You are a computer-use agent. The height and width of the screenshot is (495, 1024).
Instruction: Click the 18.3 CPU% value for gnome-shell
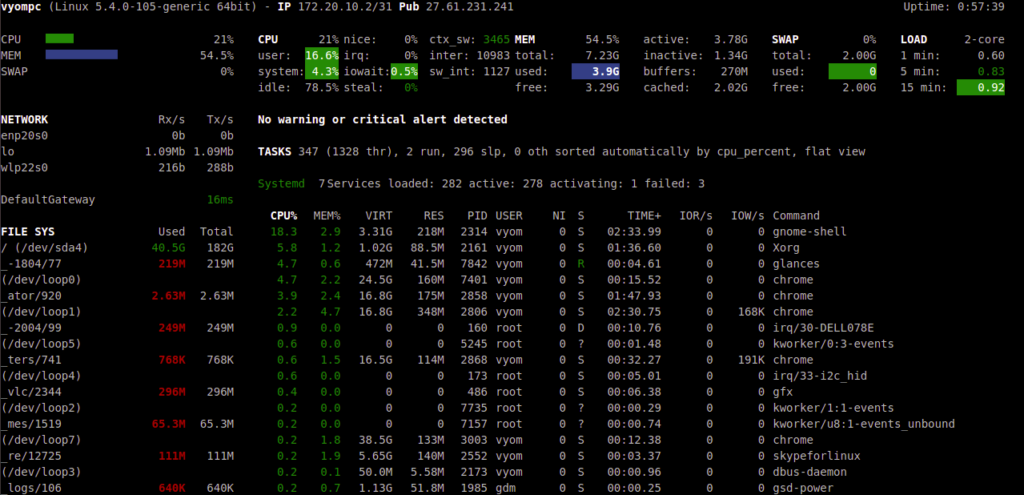tap(283, 232)
